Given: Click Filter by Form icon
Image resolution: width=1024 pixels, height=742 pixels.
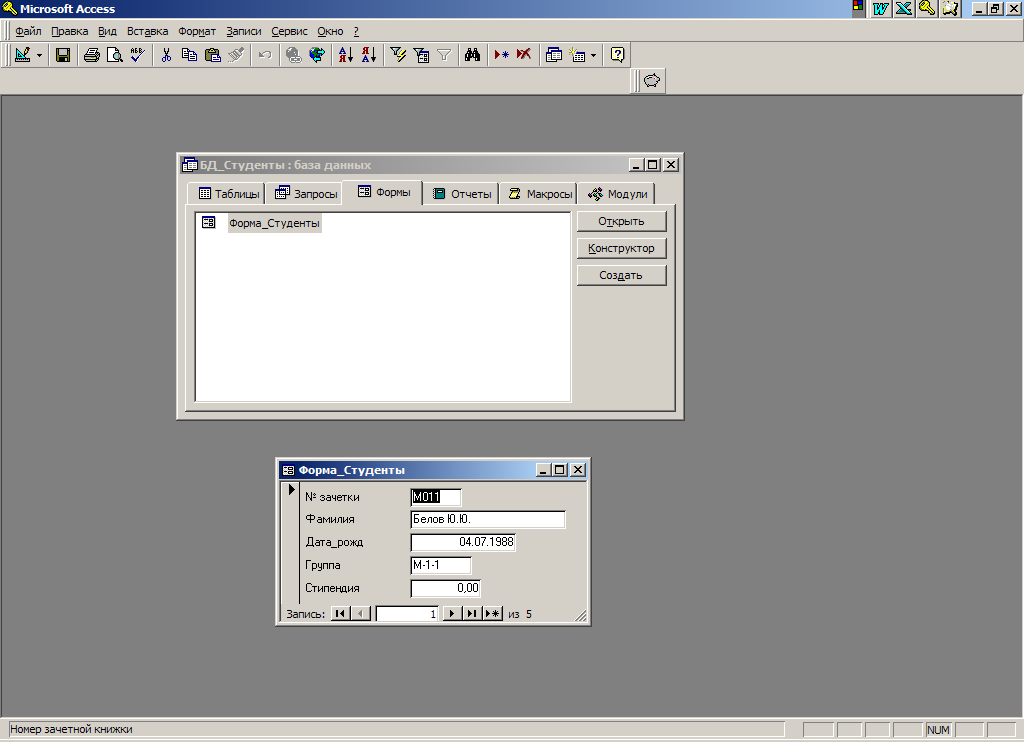Looking at the screenshot, I should [421, 55].
